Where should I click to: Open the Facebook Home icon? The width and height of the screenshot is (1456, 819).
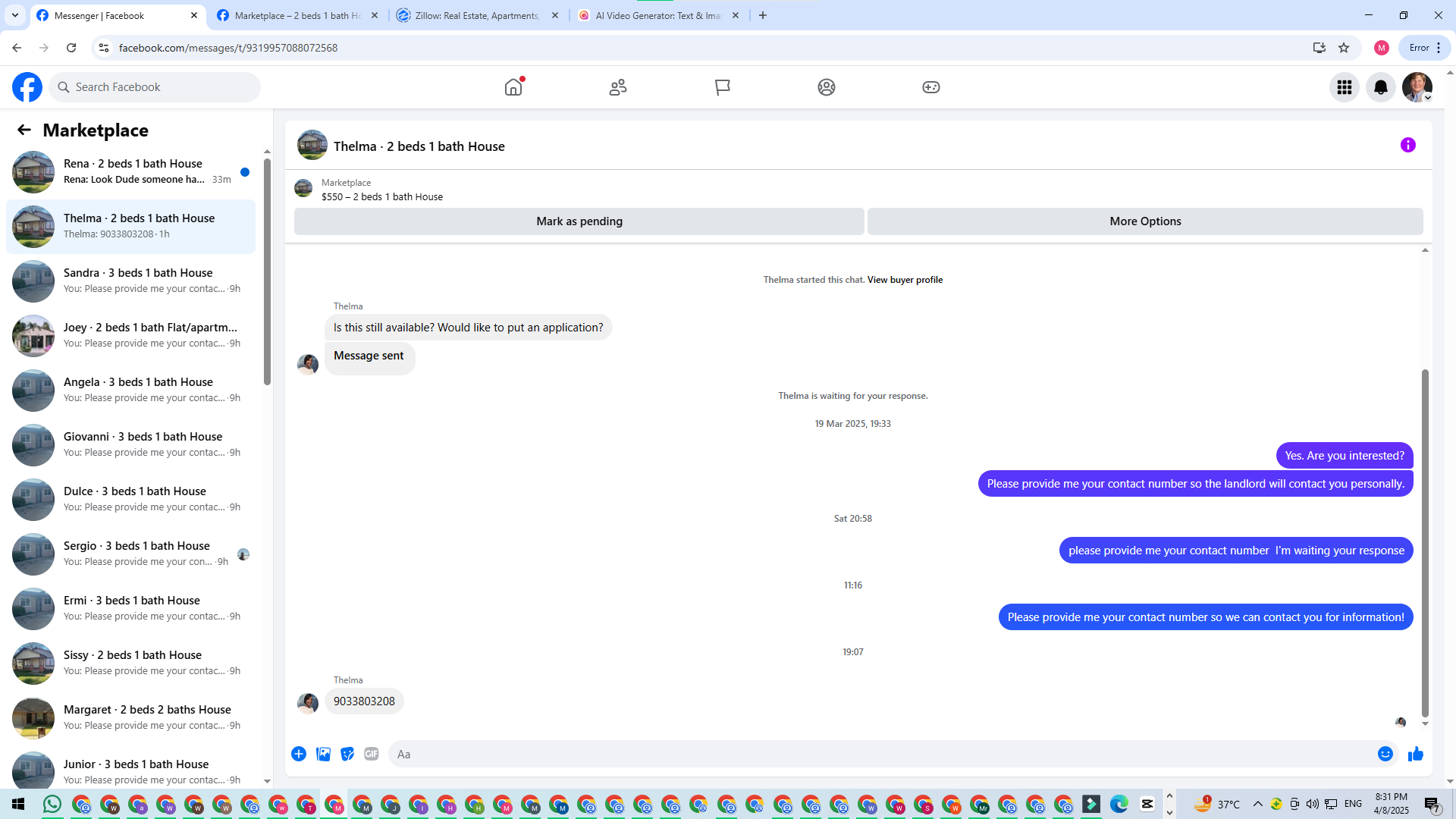click(x=513, y=87)
